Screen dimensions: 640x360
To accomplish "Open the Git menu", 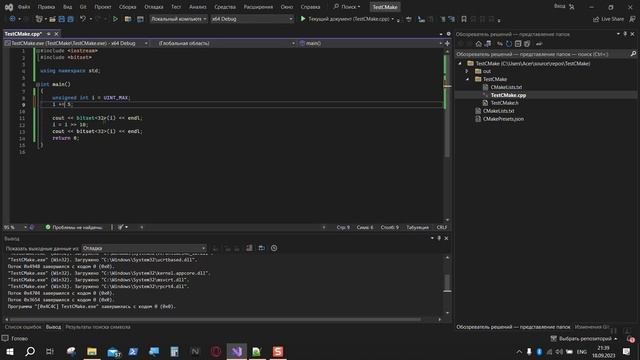I will 83,7.
